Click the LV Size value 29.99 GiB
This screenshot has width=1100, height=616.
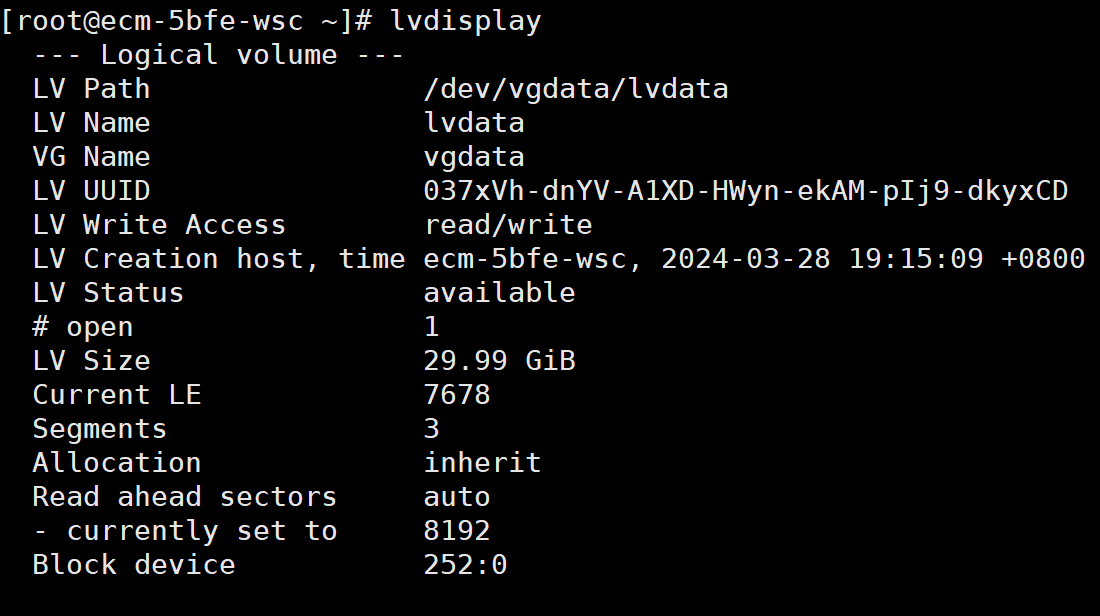pyautogui.click(x=499, y=361)
